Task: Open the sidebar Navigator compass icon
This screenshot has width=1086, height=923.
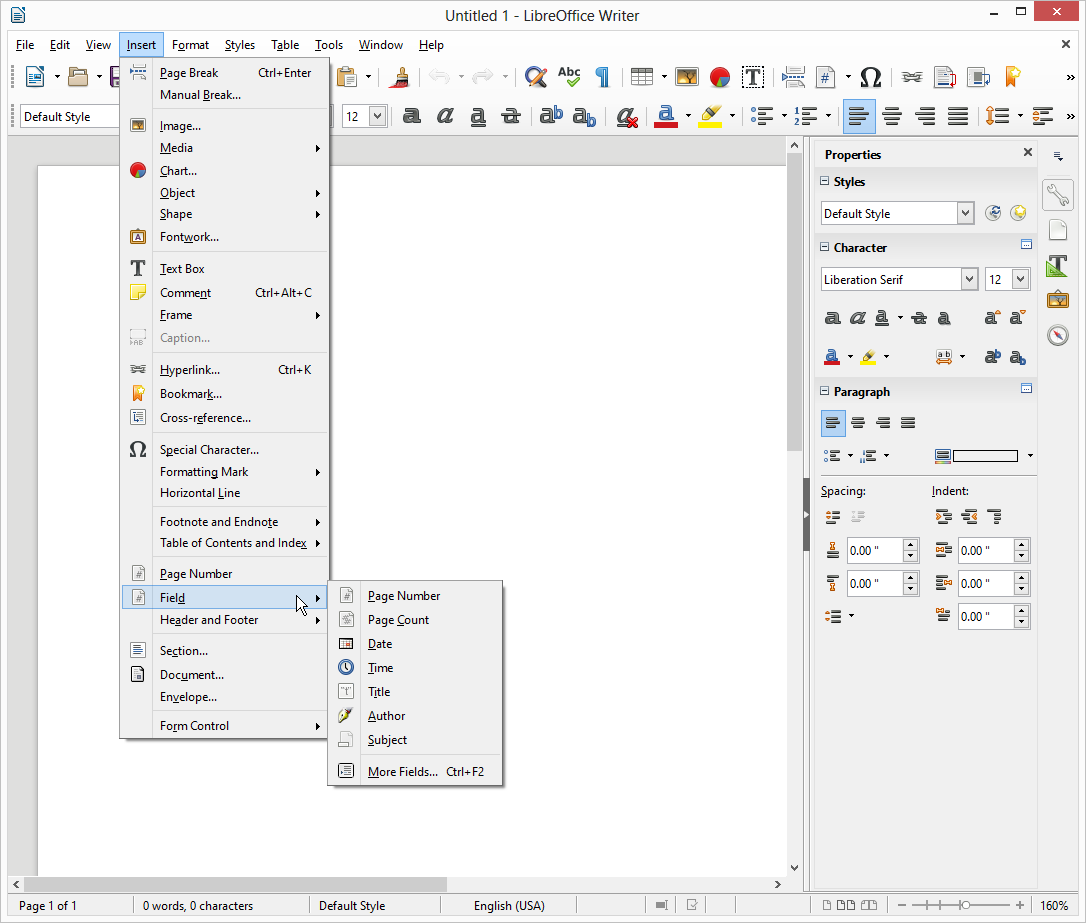Action: [1058, 335]
